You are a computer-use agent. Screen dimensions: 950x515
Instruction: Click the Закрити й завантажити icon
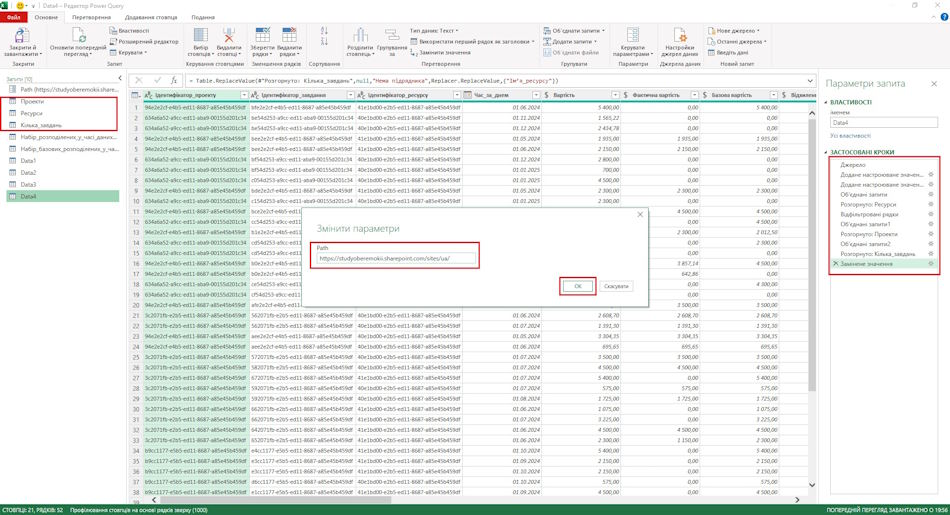(22, 35)
